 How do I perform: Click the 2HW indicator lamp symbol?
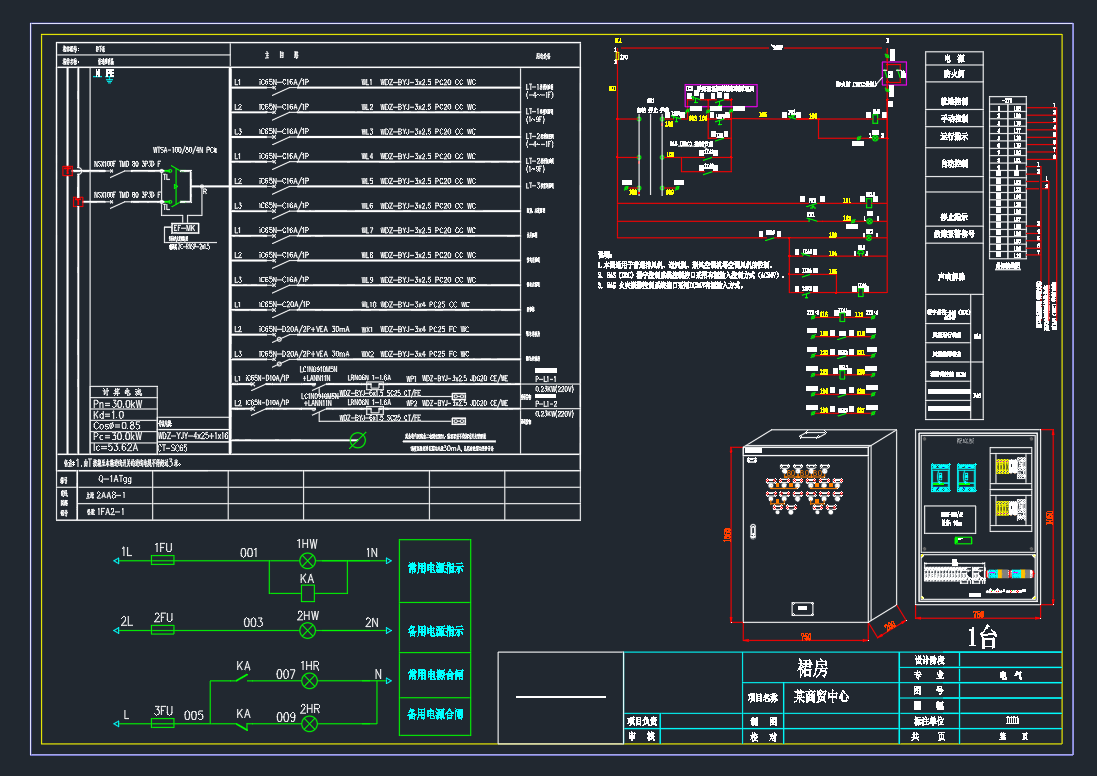(x=308, y=630)
